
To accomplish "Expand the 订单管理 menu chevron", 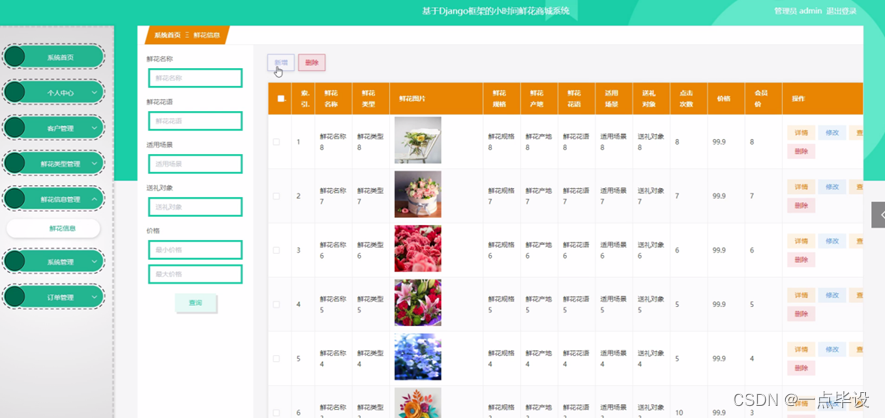I will 94,297.
